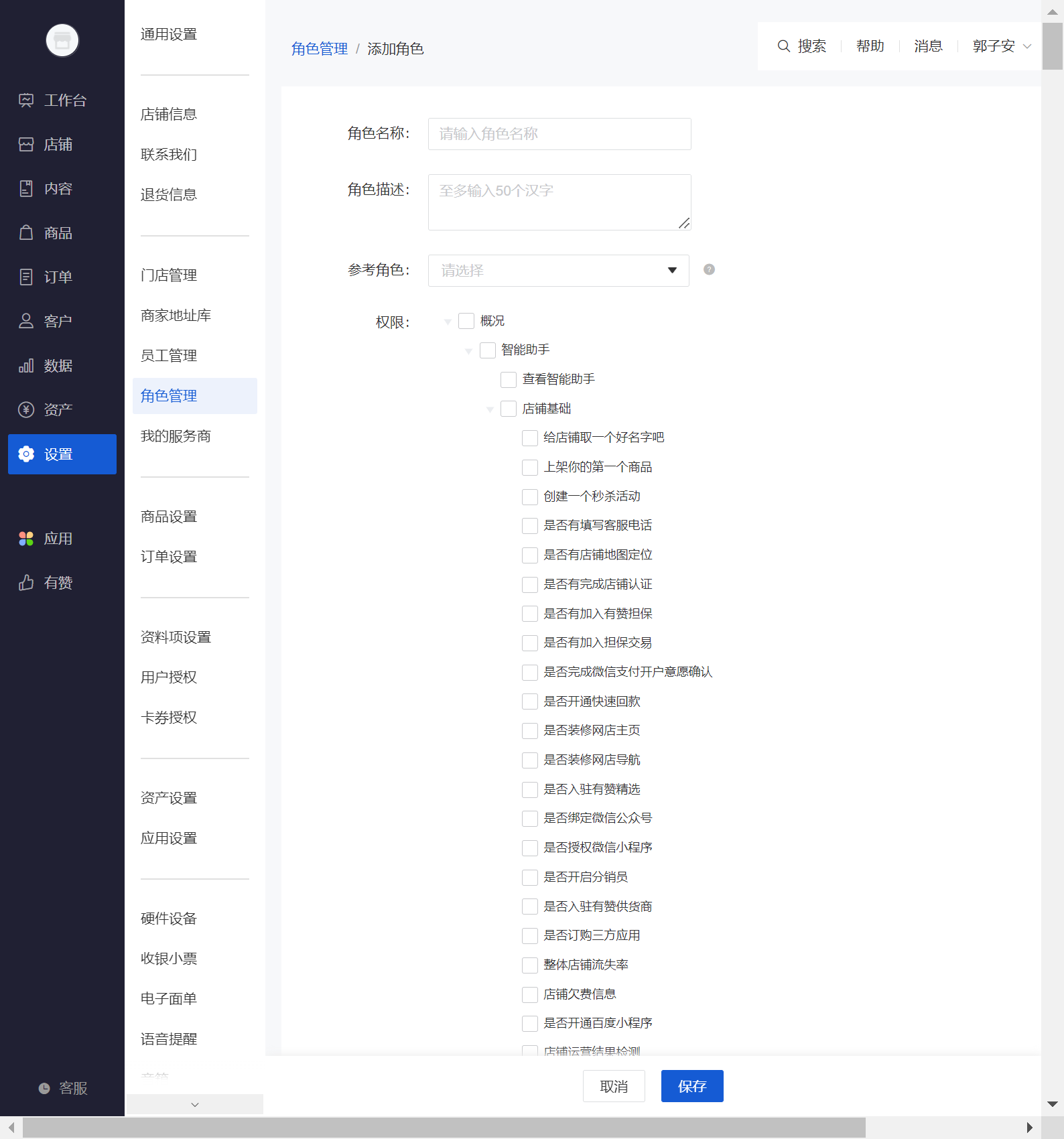Viewport: 1064px width, 1139px height.
Task: Select 角色管理 in the submenu
Action: tap(195, 396)
